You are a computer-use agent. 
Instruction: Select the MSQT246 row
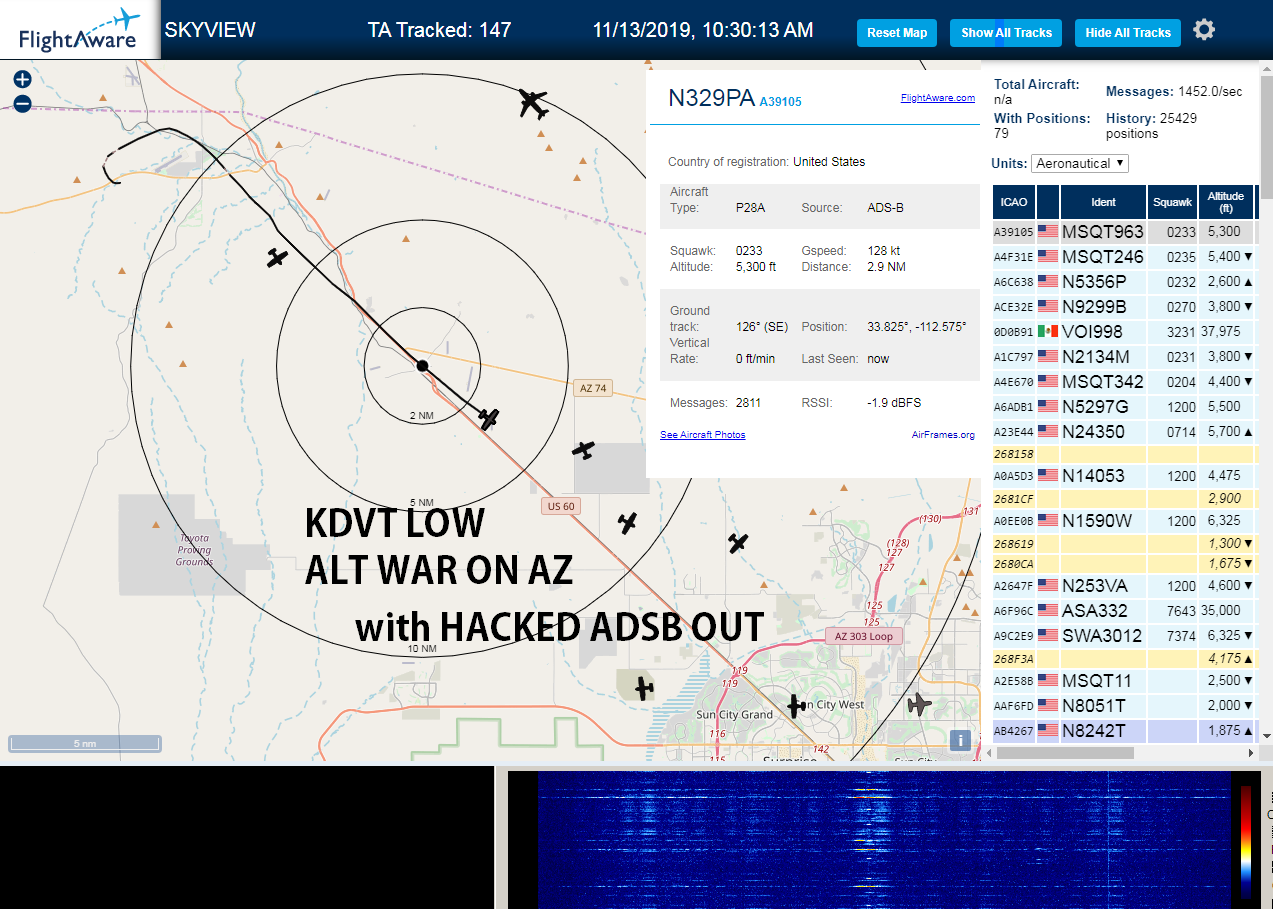[x=1124, y=257]
